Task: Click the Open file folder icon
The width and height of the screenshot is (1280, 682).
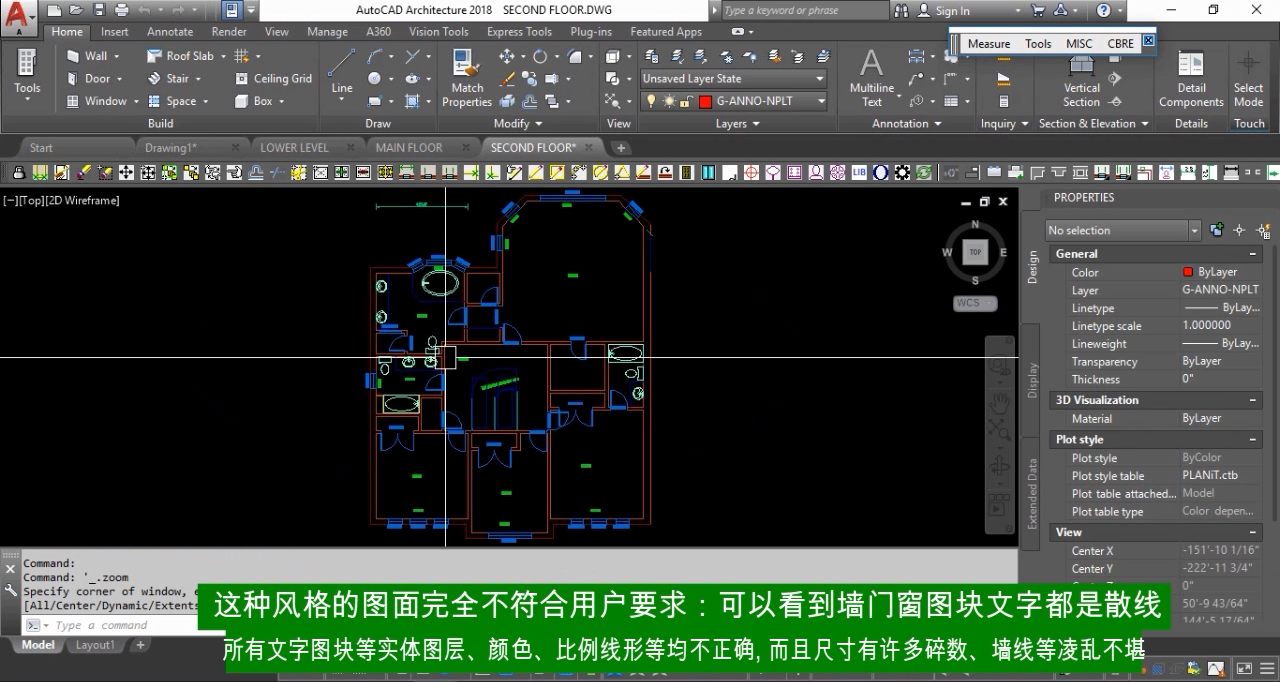Action: coord(77,11)
